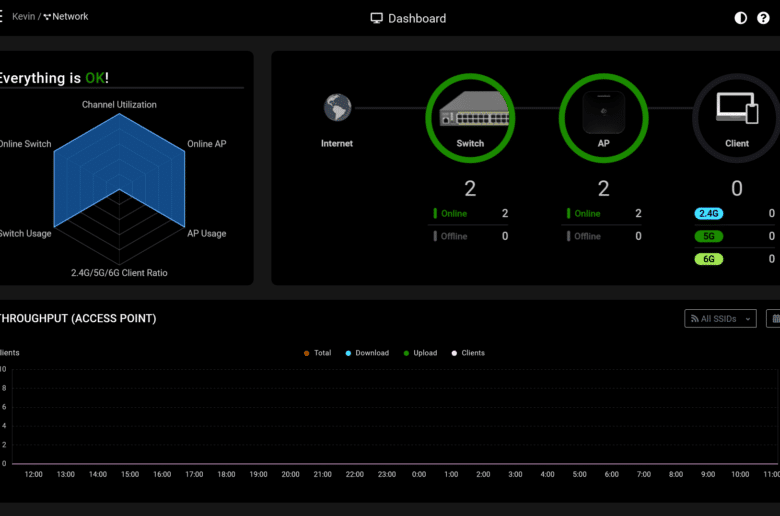
Task: Toggle the Clients legend series
Action: point(468,353)
